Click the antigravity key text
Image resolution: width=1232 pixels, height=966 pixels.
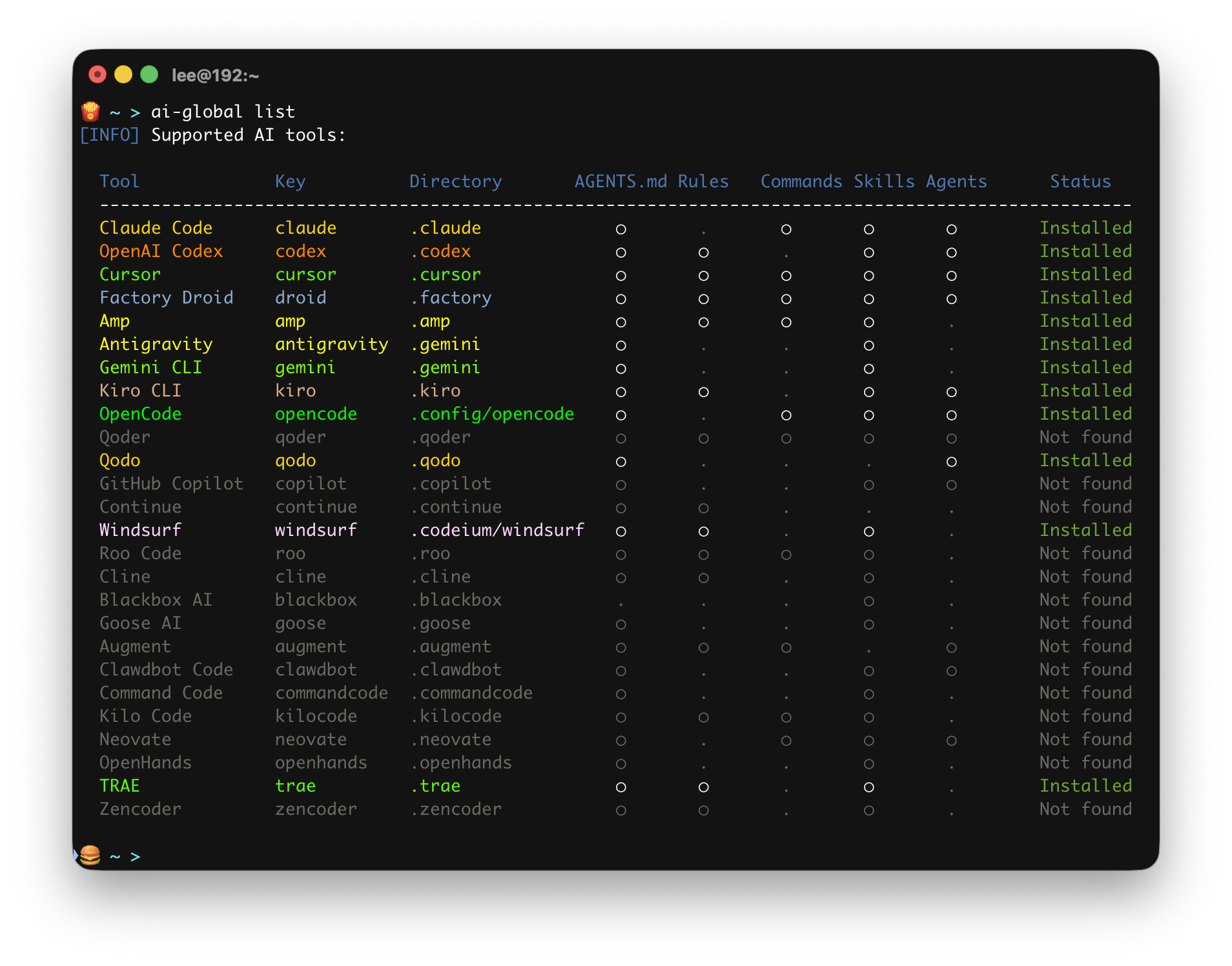pos(331,344)
